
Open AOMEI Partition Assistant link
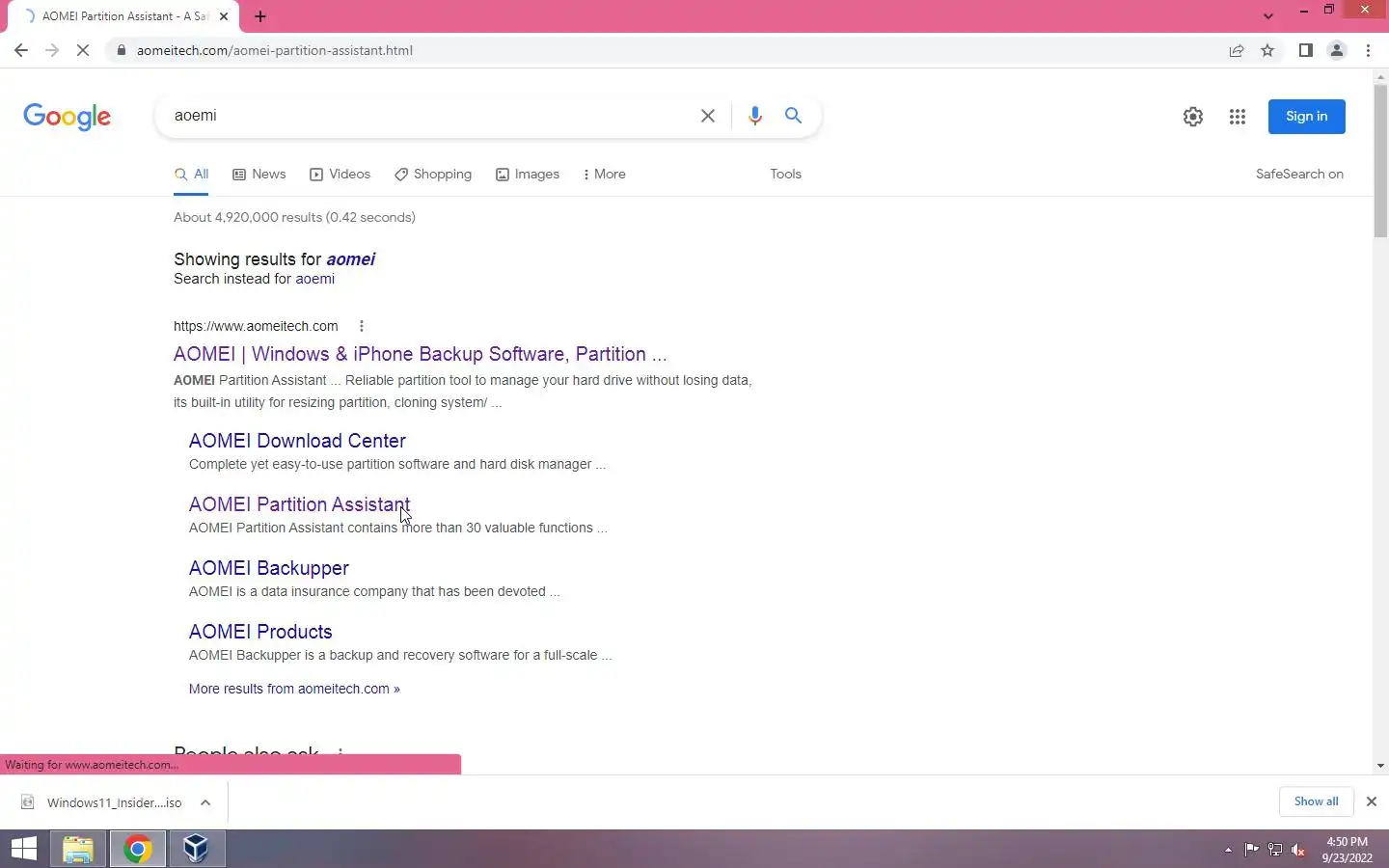click(x=299, y=504)
